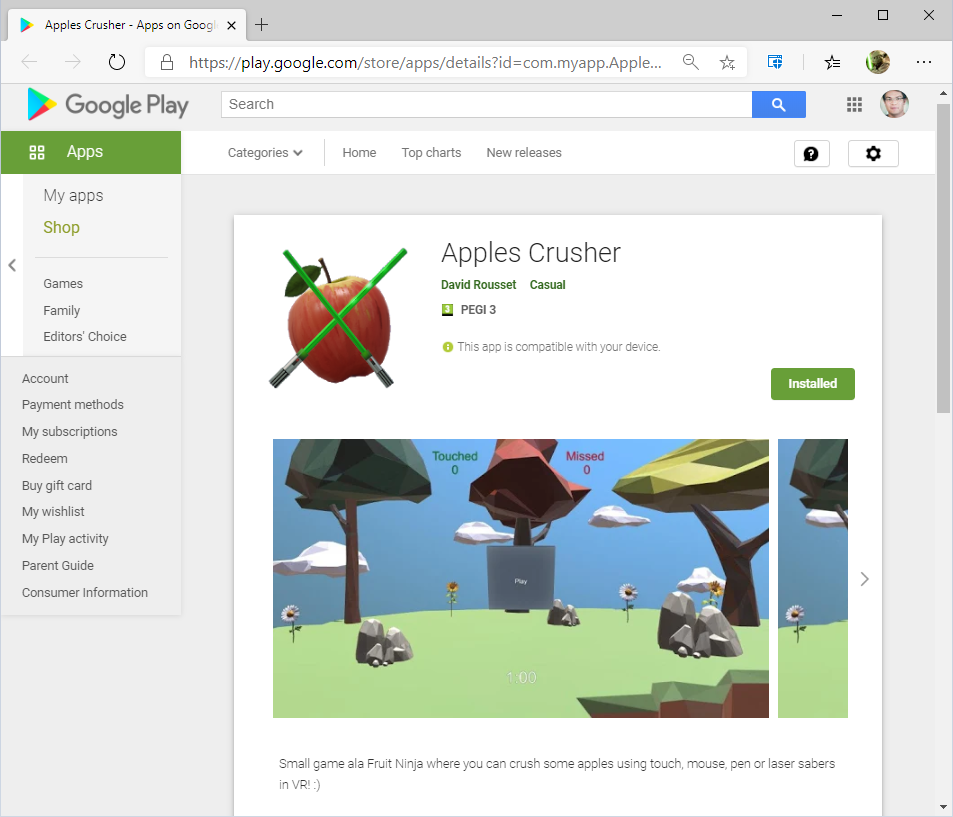Open Consumer Information link

tap(84, 593)
